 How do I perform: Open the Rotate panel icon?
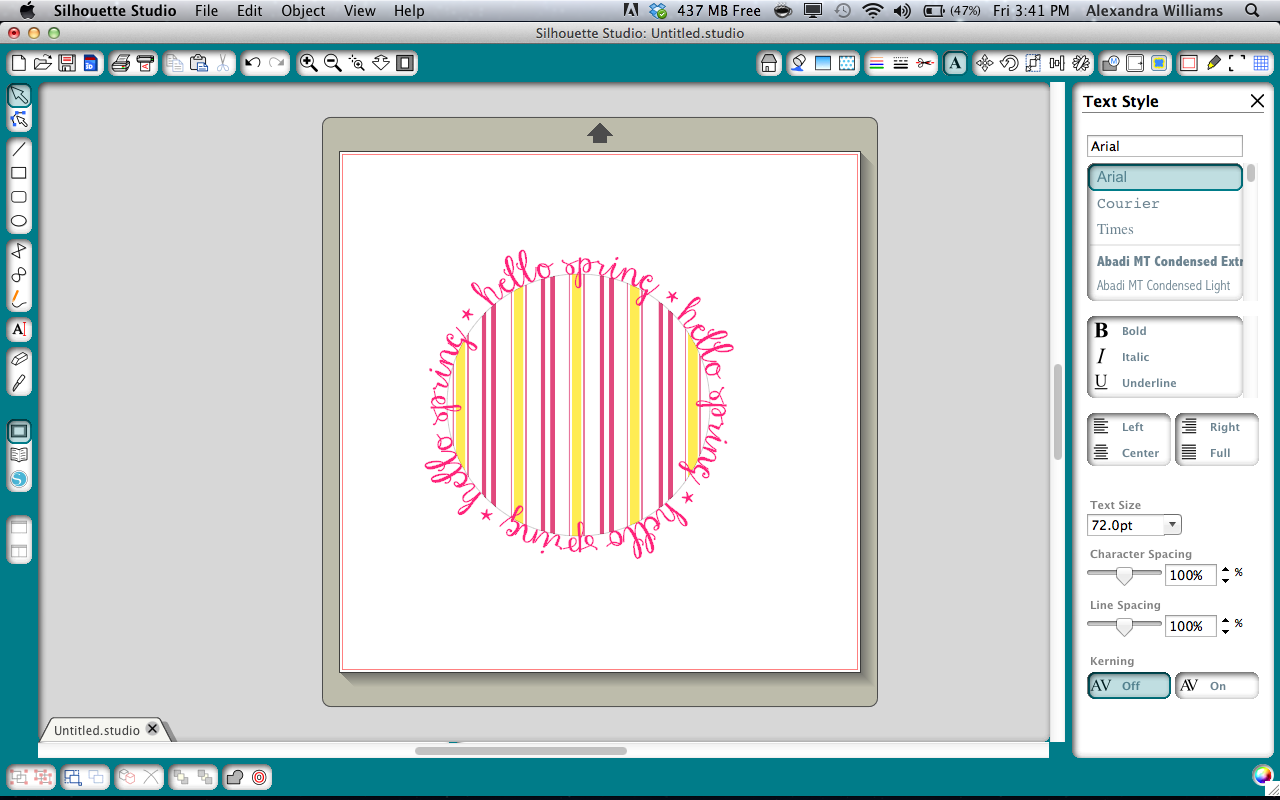pyautogui.click(x=1008, y=63)
